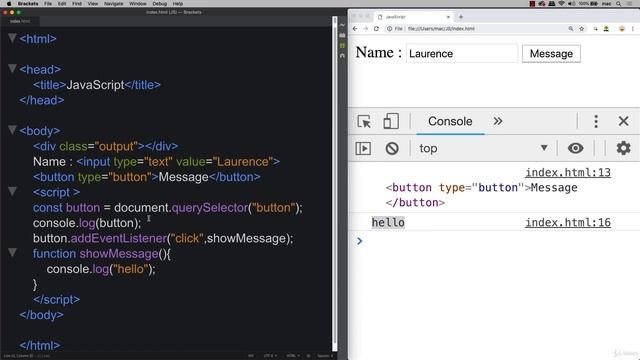Open DevTools three-dot customize menu
Viewport: 640px width, 360px height.
tap(596, 121)
